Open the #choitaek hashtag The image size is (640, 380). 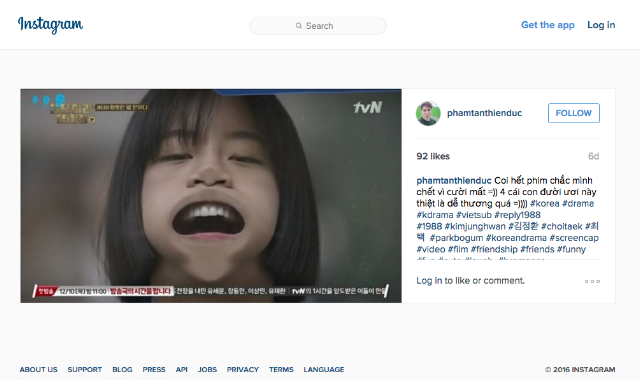(561, 226)
